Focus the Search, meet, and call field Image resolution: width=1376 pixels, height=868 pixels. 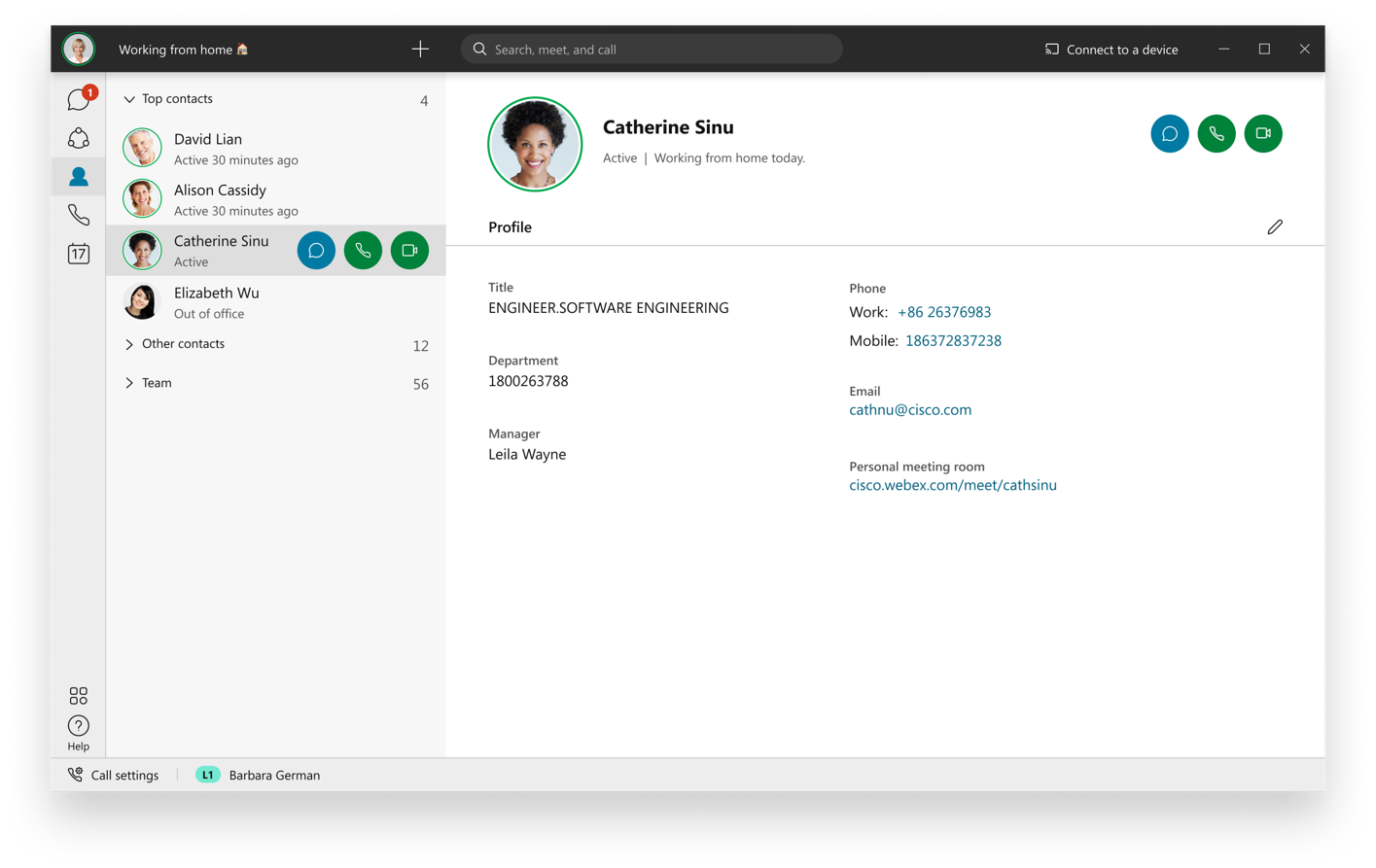[652, 49]
